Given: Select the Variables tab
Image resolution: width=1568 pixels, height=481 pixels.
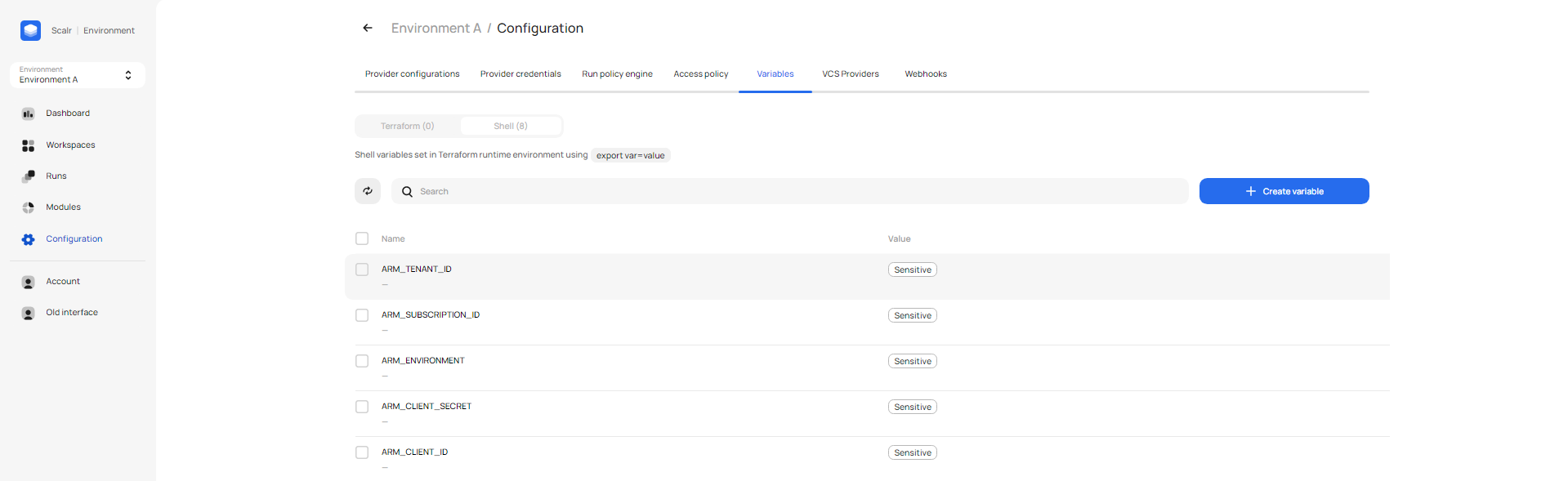Looking at the screenshot, I should (x=775, y=74).
